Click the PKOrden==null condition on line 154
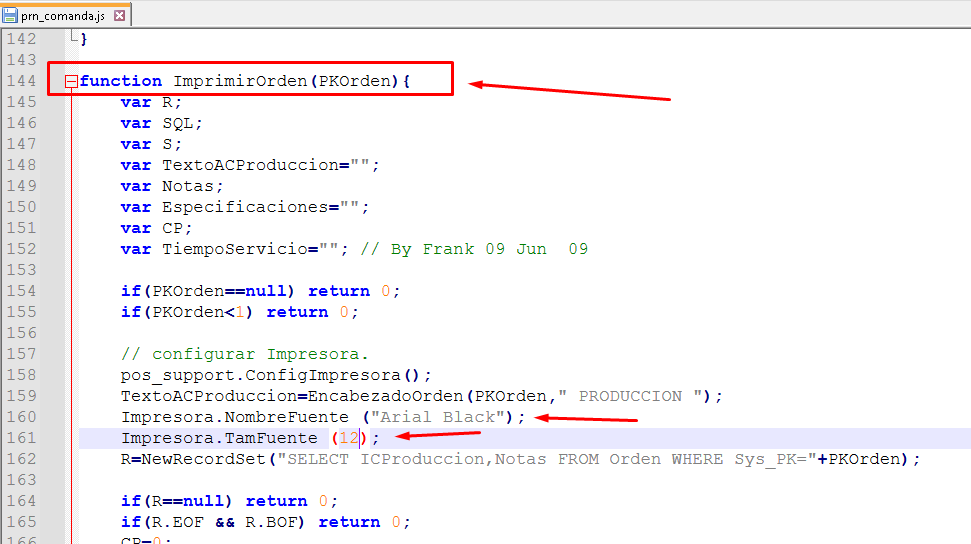The image size is (971, 544). (x=219, y=291)
